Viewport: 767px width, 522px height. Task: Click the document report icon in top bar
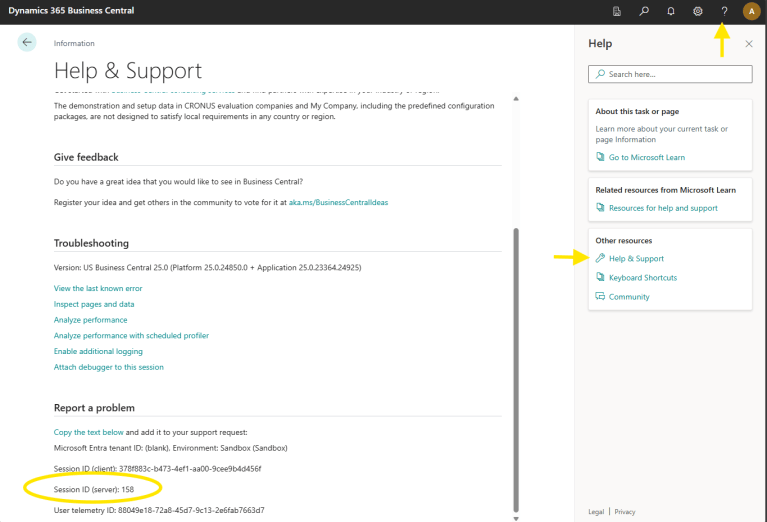(617, 11)
